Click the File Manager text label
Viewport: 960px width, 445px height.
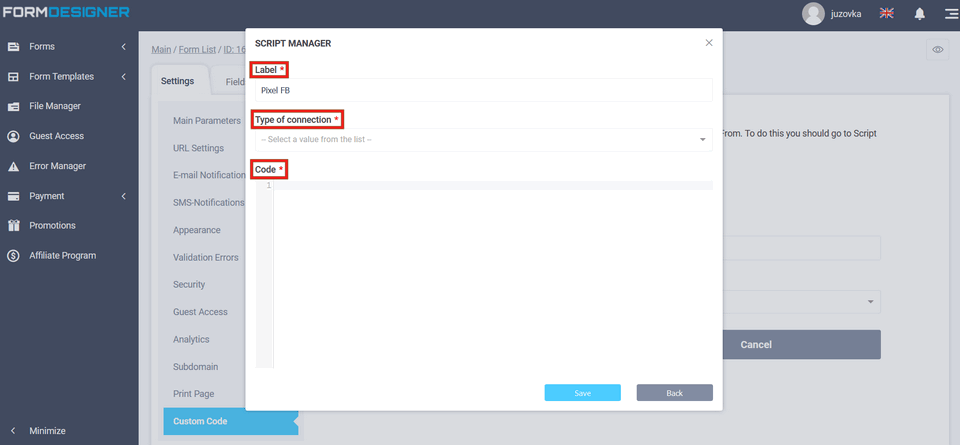coord(55,107)
